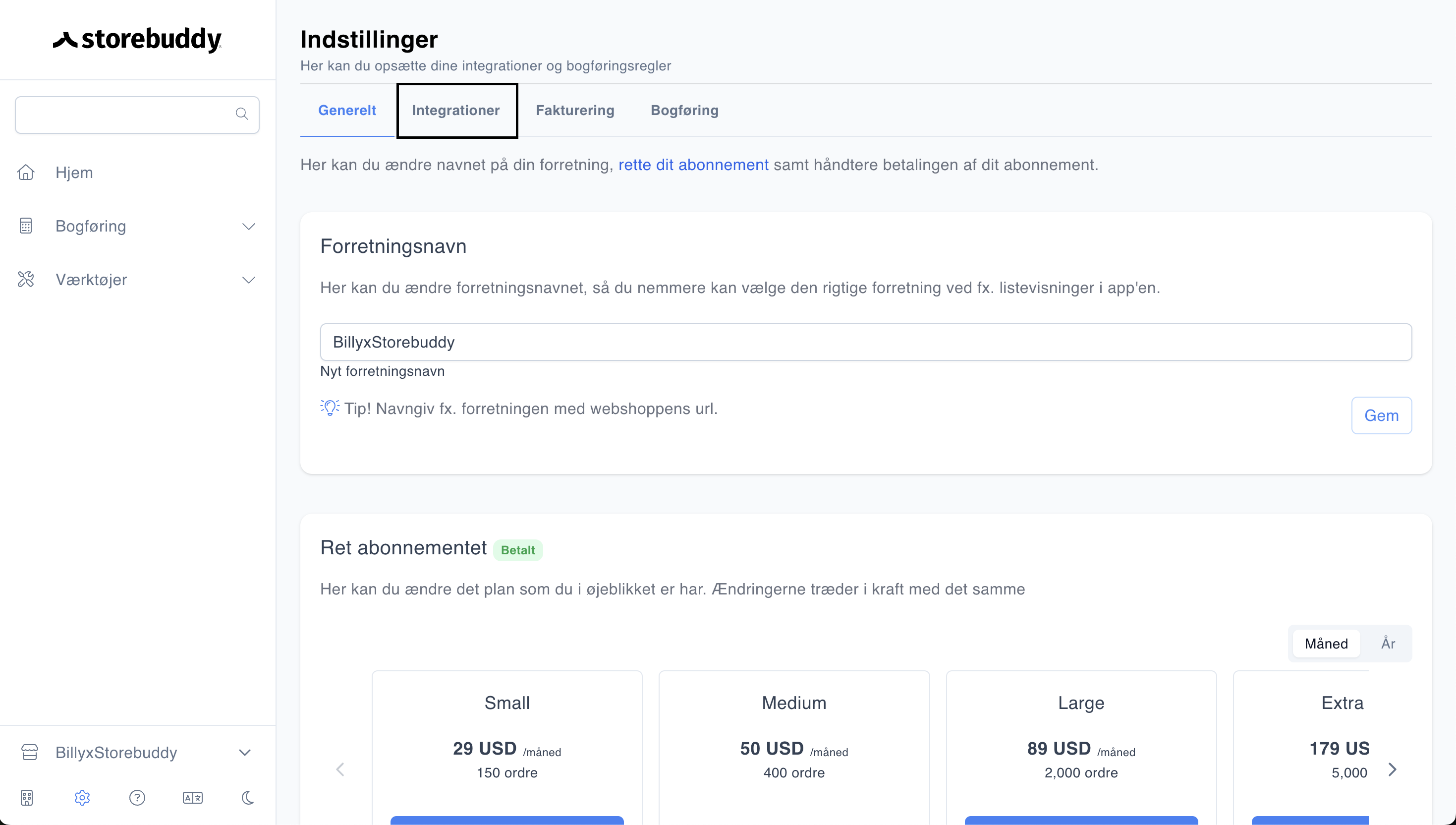Click '29 USD' price on Small plan
Image resolution: width=1456 pixels, height=825 pixels.
(x=484, y=749)
